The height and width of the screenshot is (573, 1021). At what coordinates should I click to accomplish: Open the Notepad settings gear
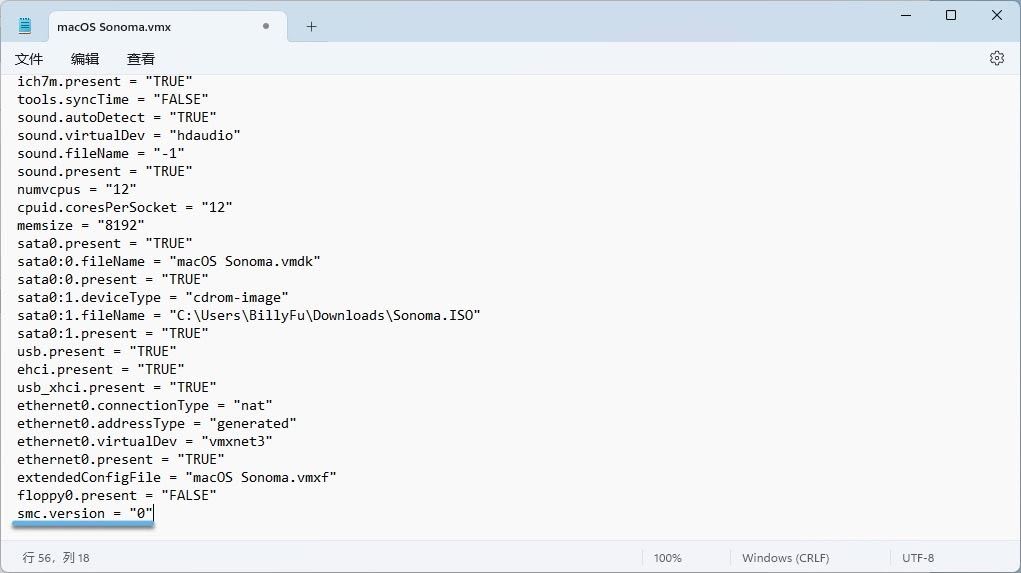[996, 58]
